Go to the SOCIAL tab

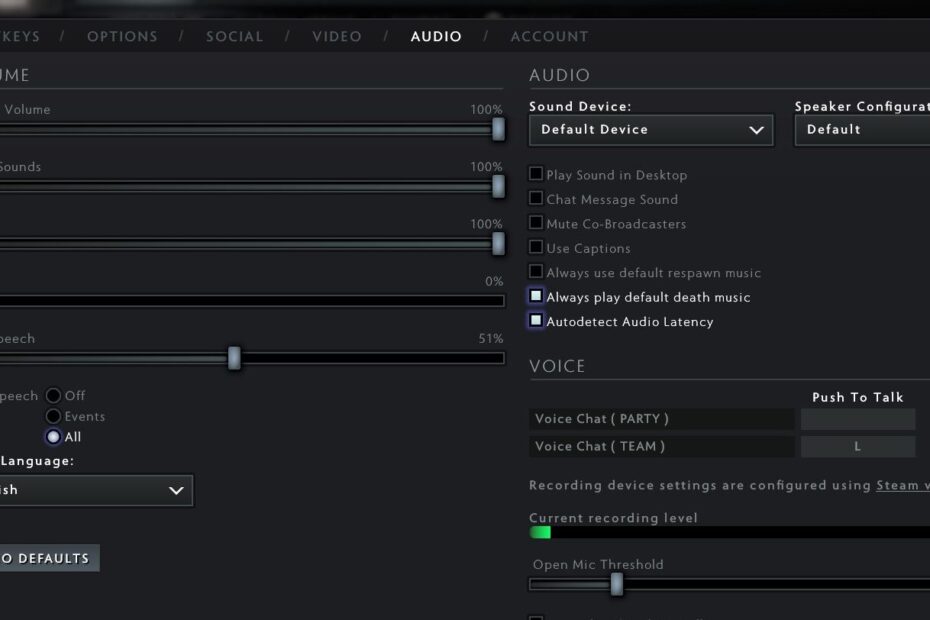tap(234, 36)
